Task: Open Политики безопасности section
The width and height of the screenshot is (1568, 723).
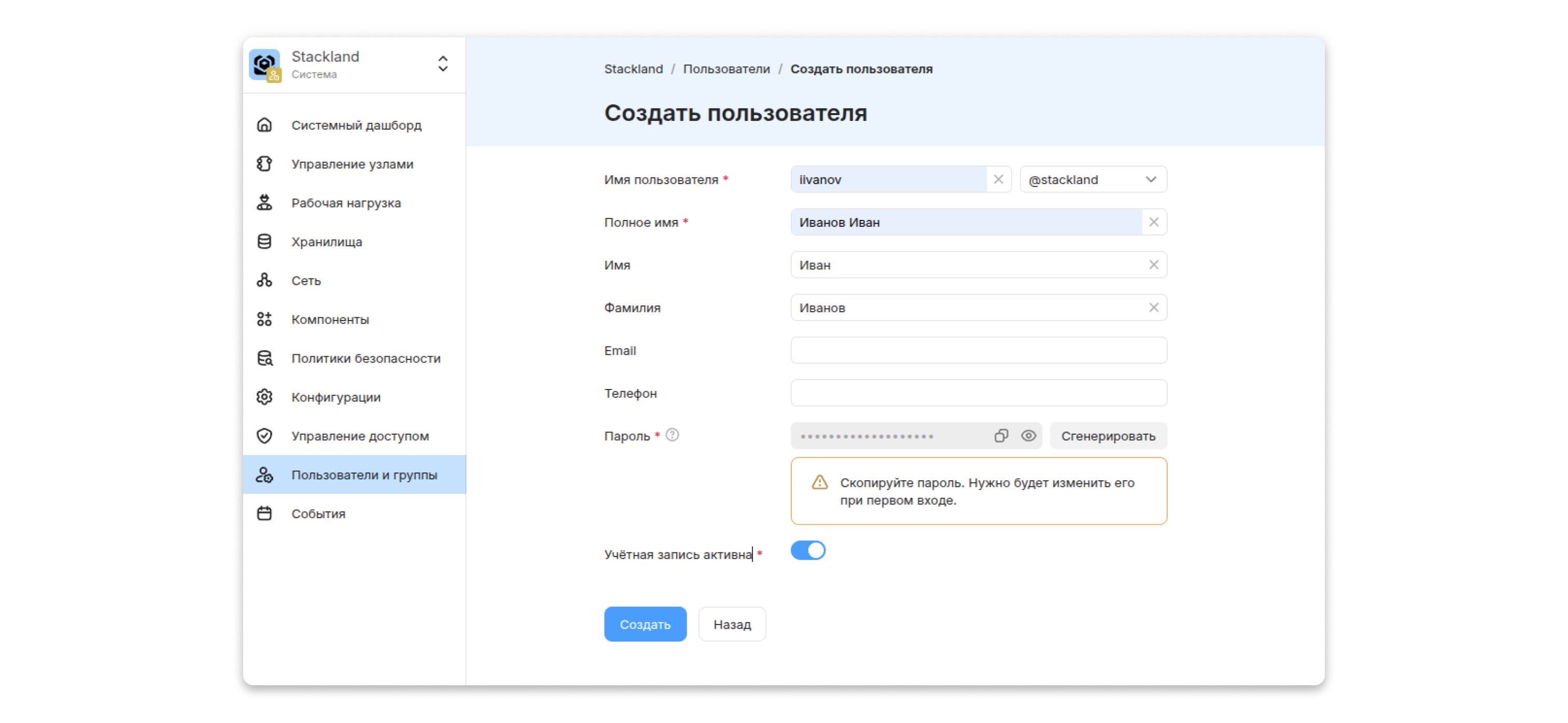Action: 354,358
